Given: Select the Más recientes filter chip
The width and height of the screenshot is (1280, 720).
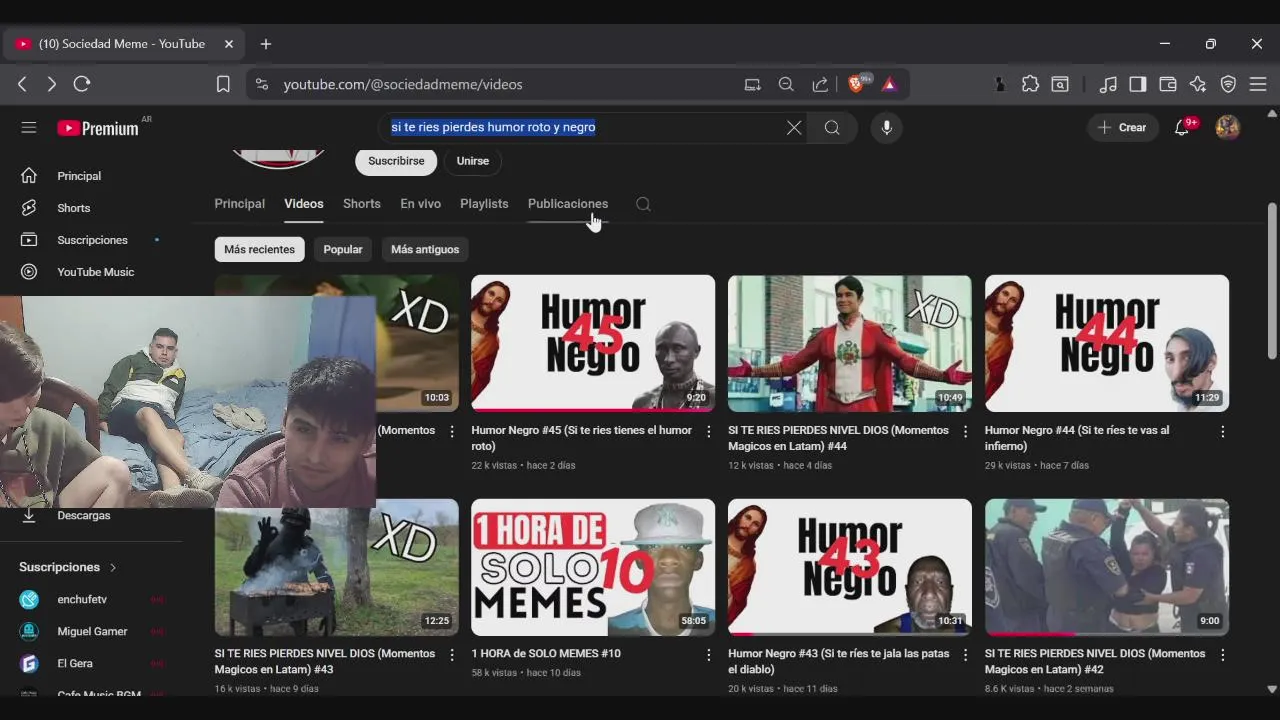Looking at the screenshot, I should (259, 249).
